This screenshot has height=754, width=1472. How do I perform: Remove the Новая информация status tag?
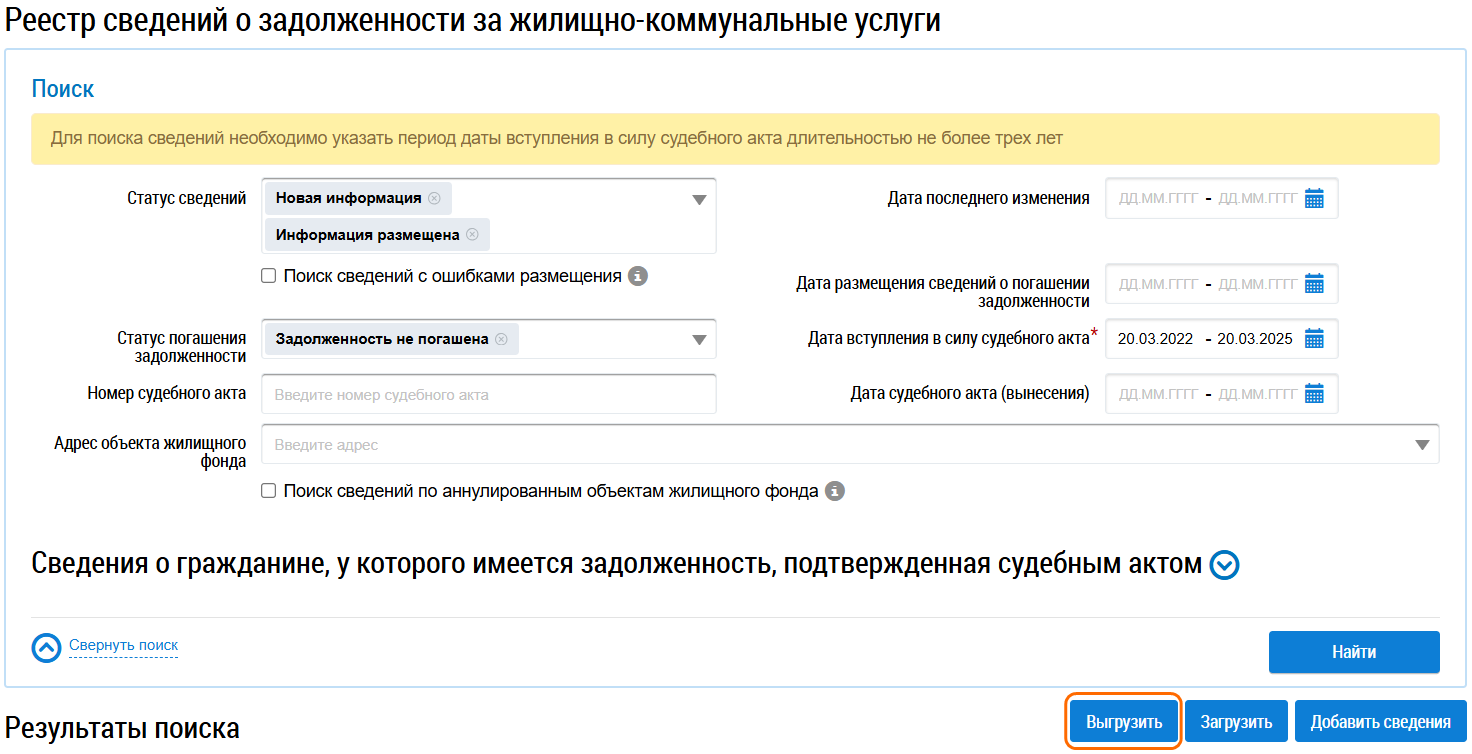pos(434,198)
